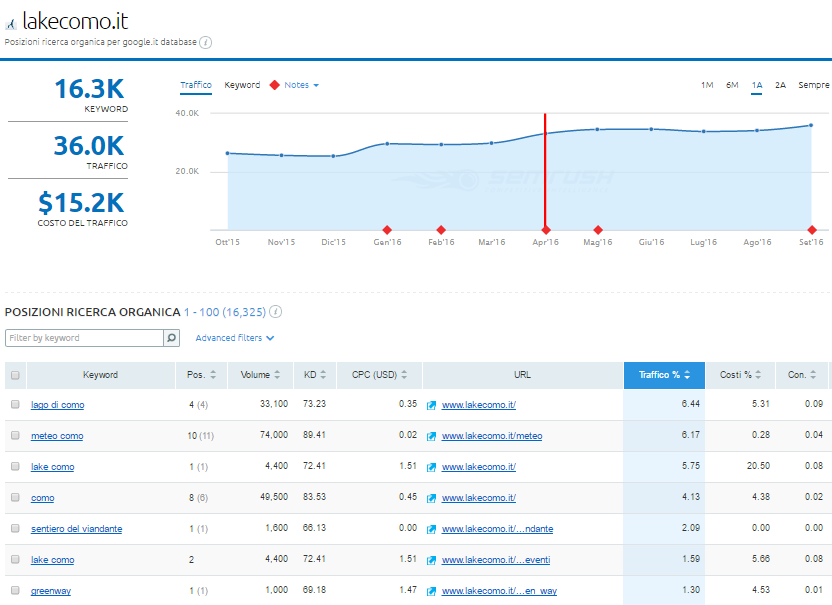Viewport: 832px width, 605px height.
Task: Open the meteo como keyword link
Action: (x=57, y=436)
